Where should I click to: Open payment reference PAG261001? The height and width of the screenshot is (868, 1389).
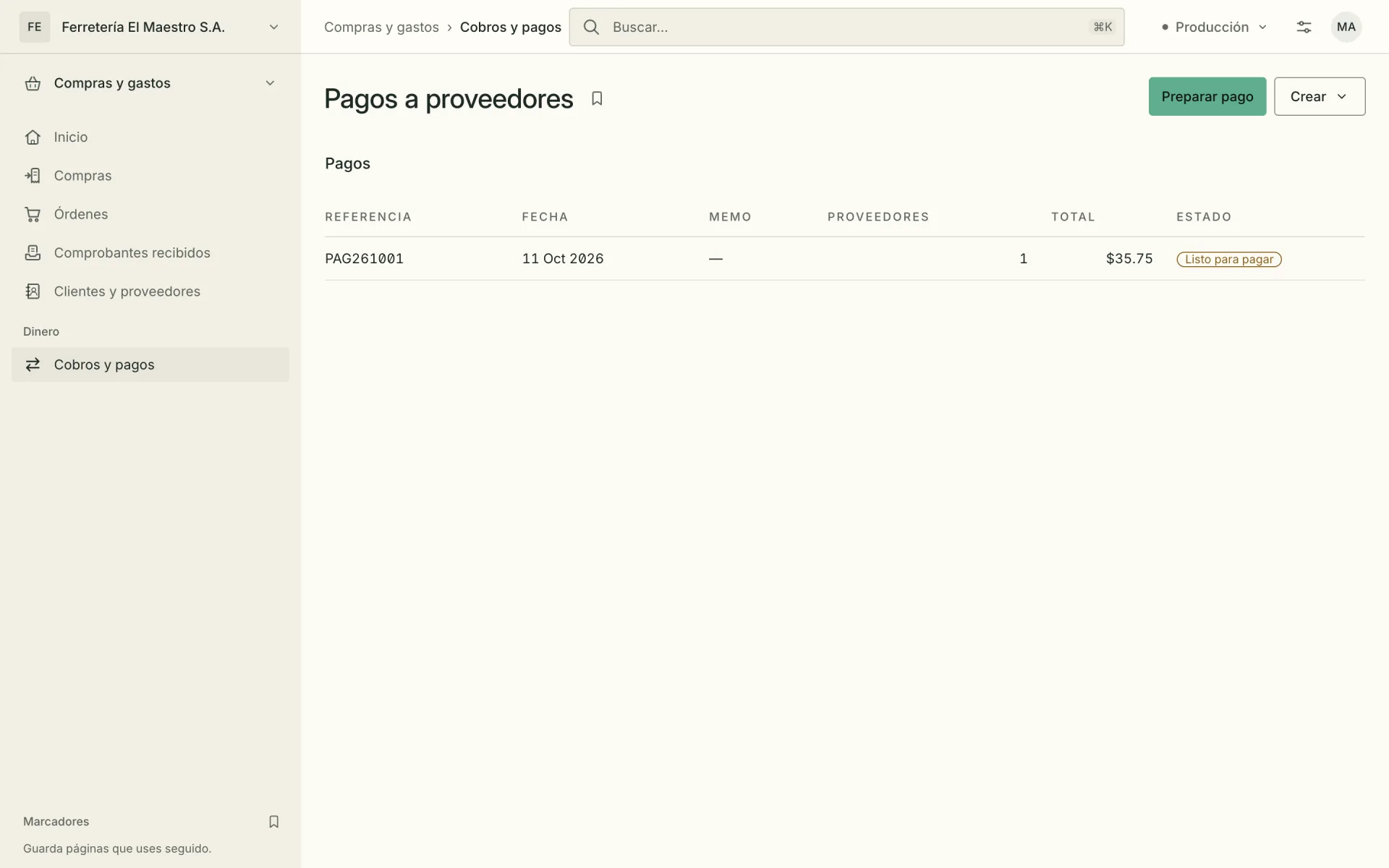pyautogui.click(x=364, y=258)
